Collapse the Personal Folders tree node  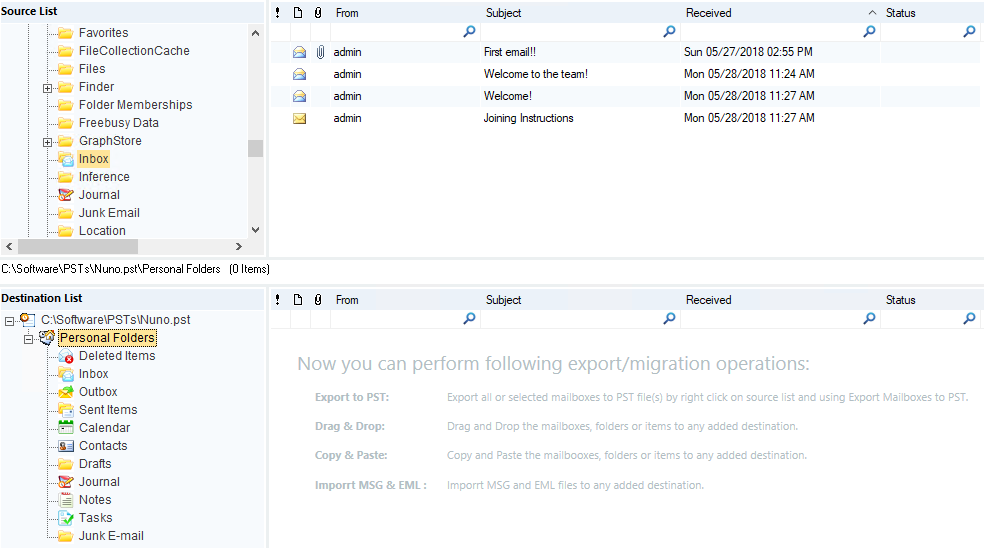[x=29, y=339]
